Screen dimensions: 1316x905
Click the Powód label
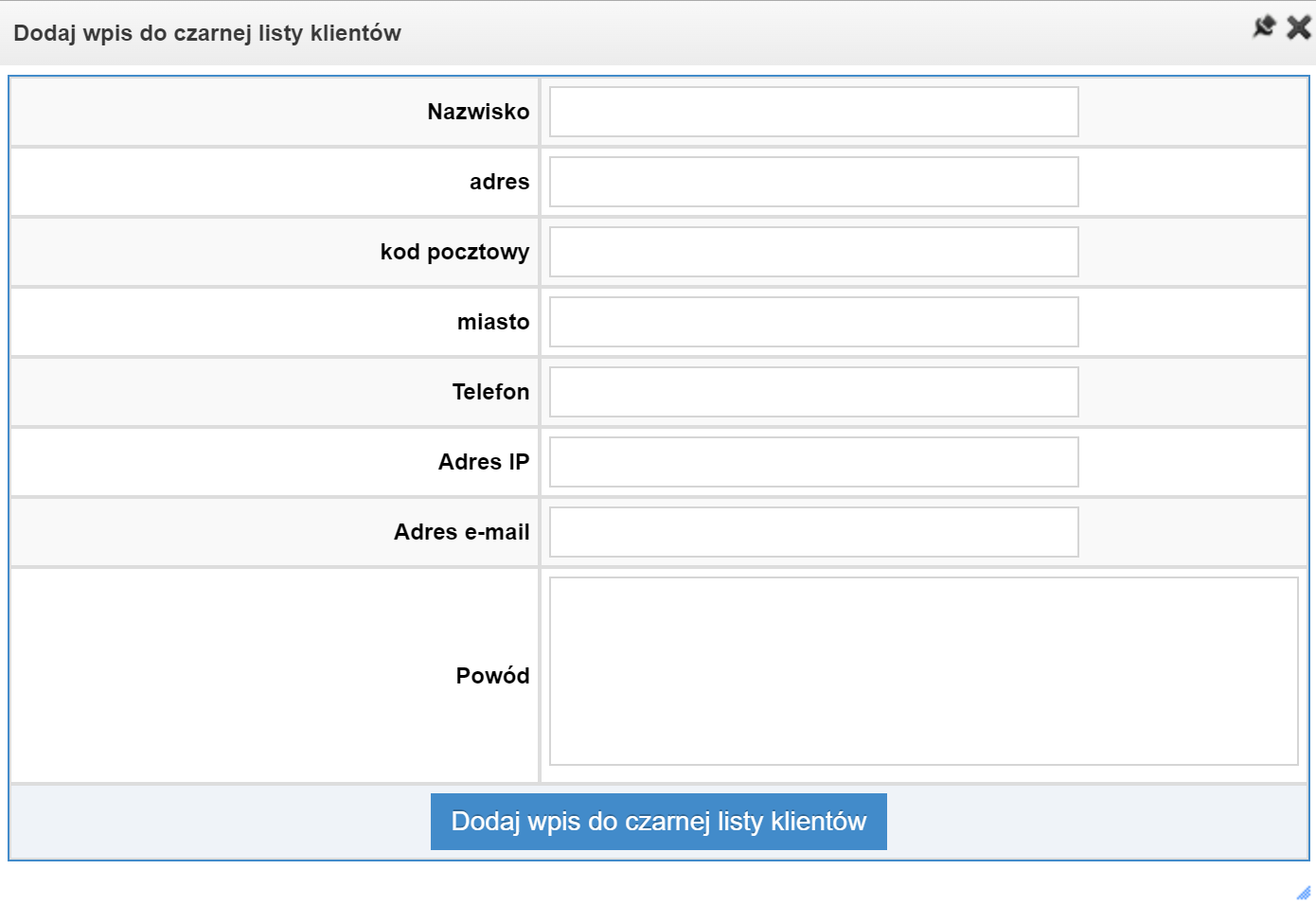click(492, 676)
